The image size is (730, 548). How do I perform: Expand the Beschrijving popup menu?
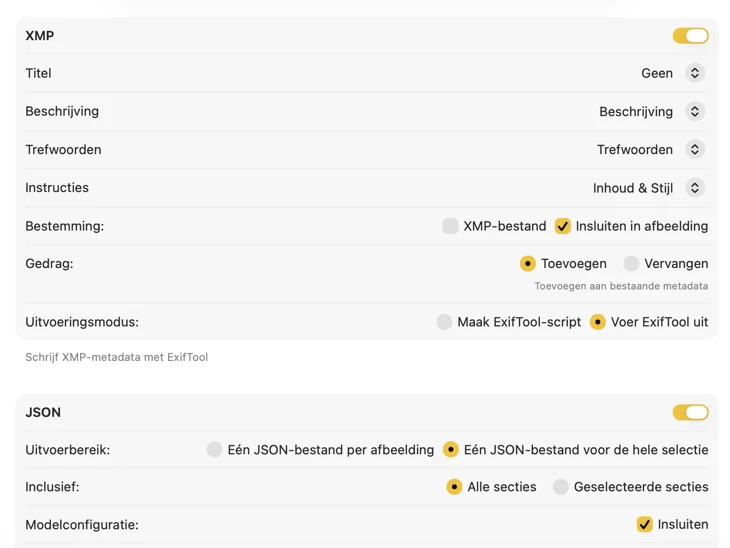(694, 111)
